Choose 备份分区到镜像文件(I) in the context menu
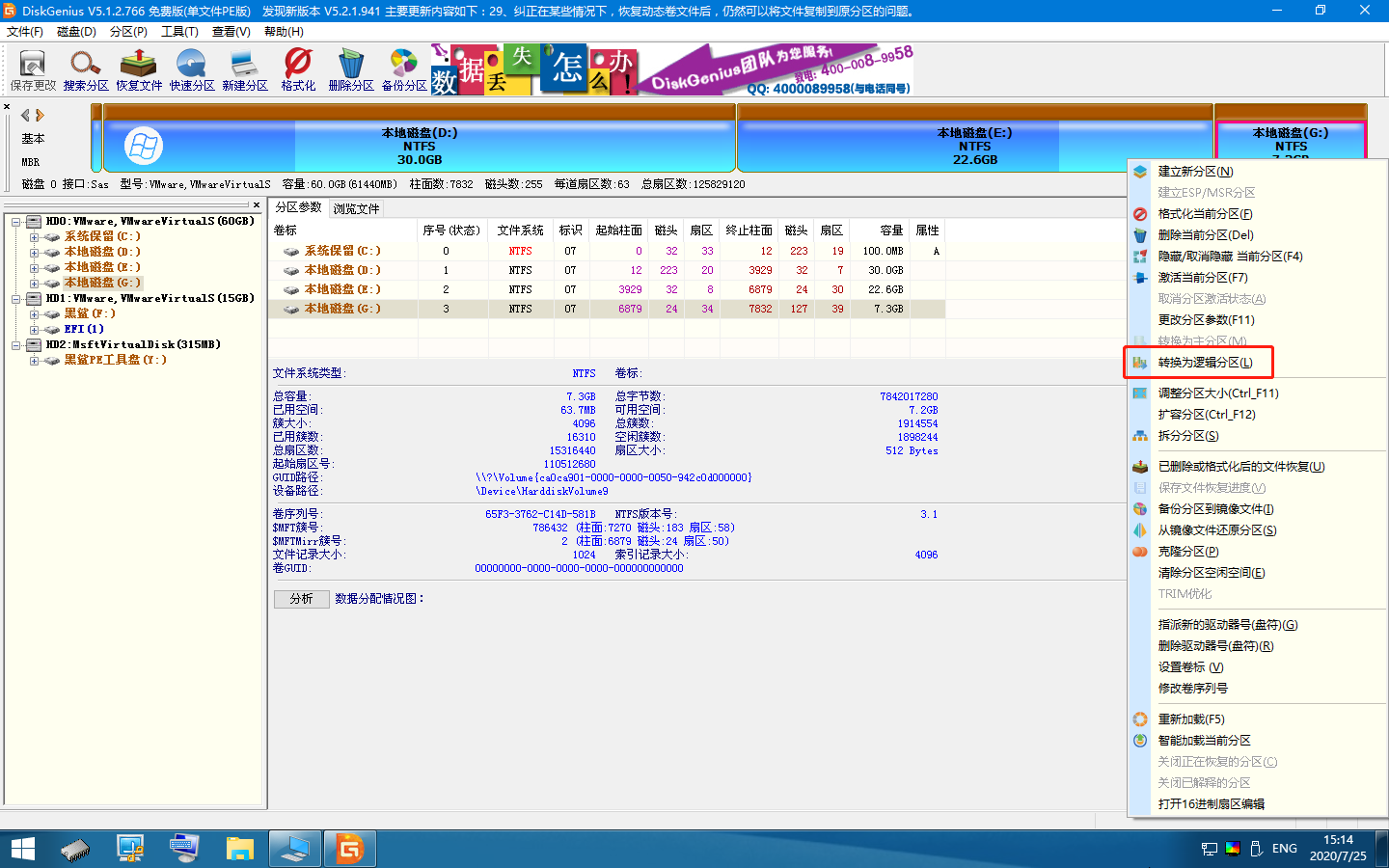 [x=1257, y=509]
